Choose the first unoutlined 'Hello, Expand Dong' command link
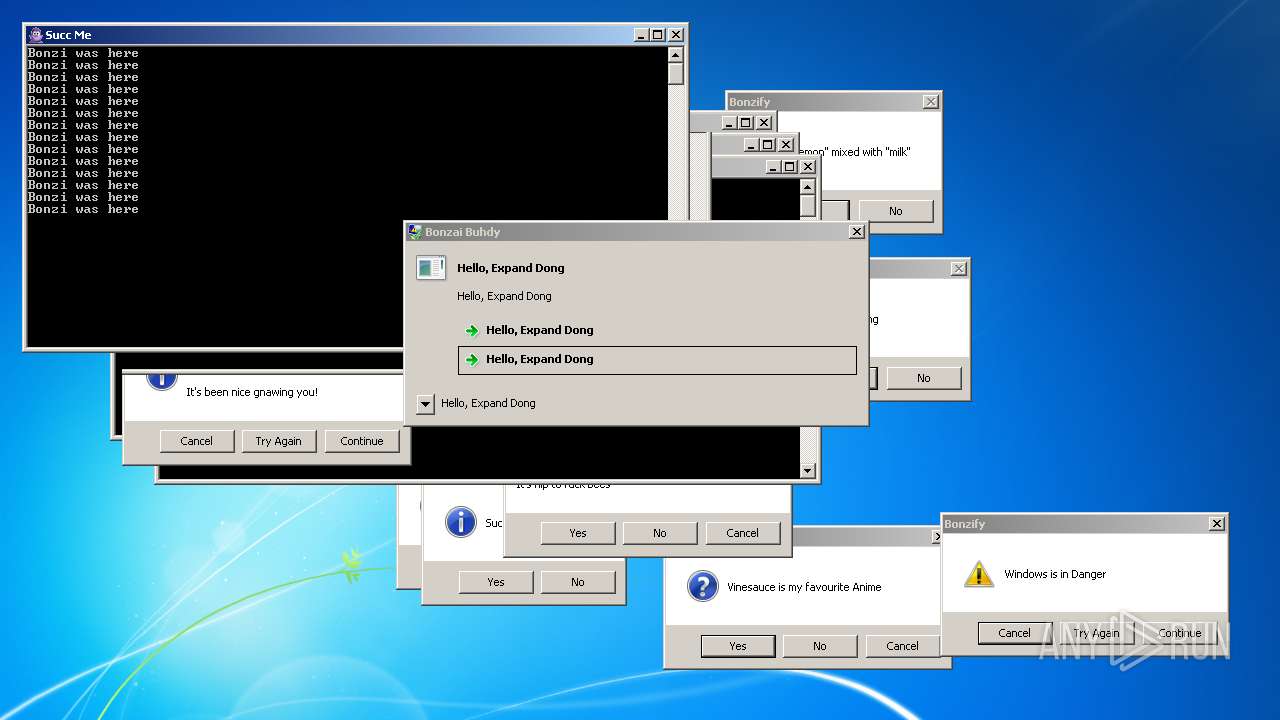 coord(657,330)
